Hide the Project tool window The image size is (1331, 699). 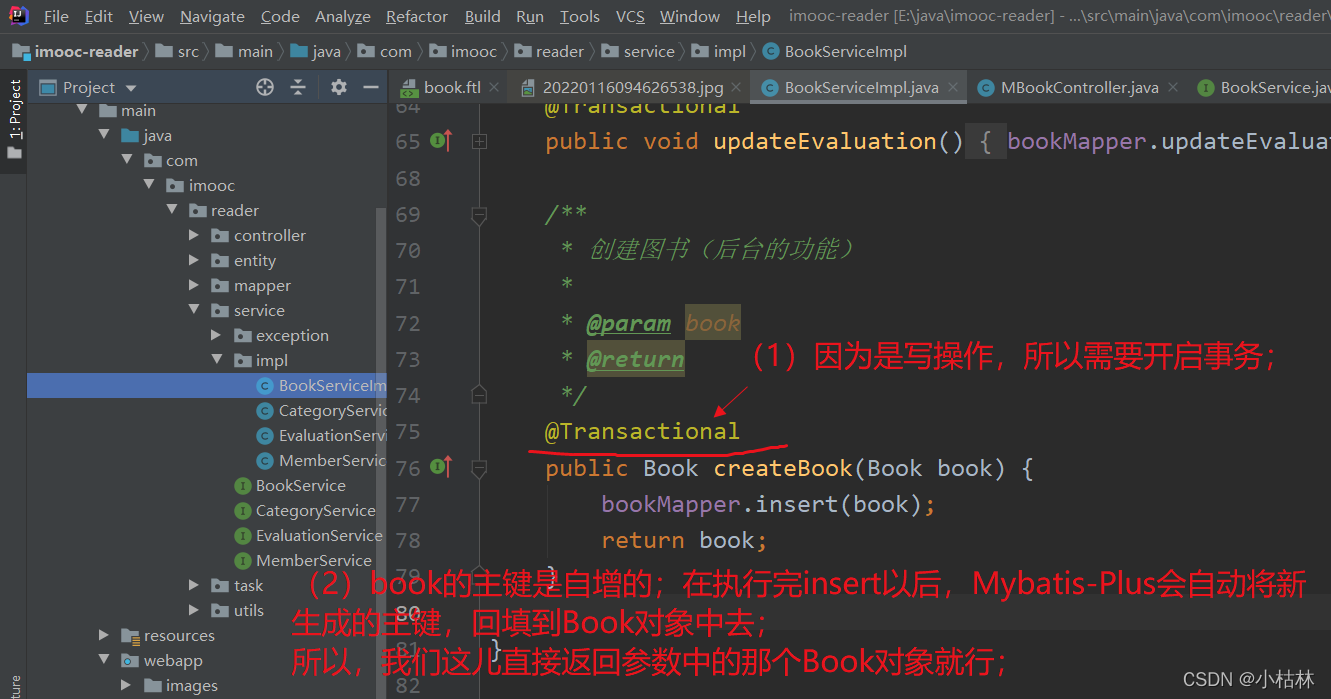click(369, 88)
